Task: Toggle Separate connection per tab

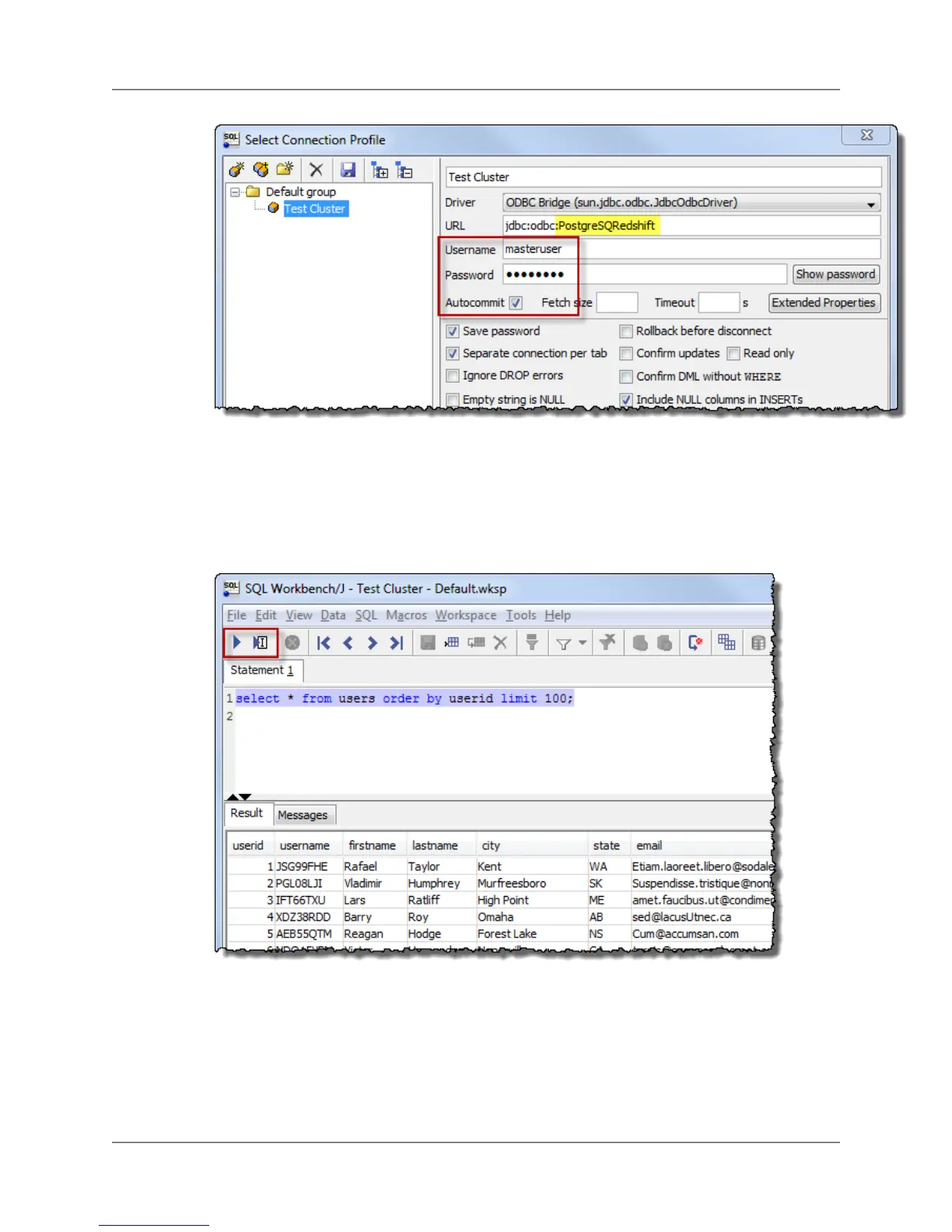Action: pos(453,353)
